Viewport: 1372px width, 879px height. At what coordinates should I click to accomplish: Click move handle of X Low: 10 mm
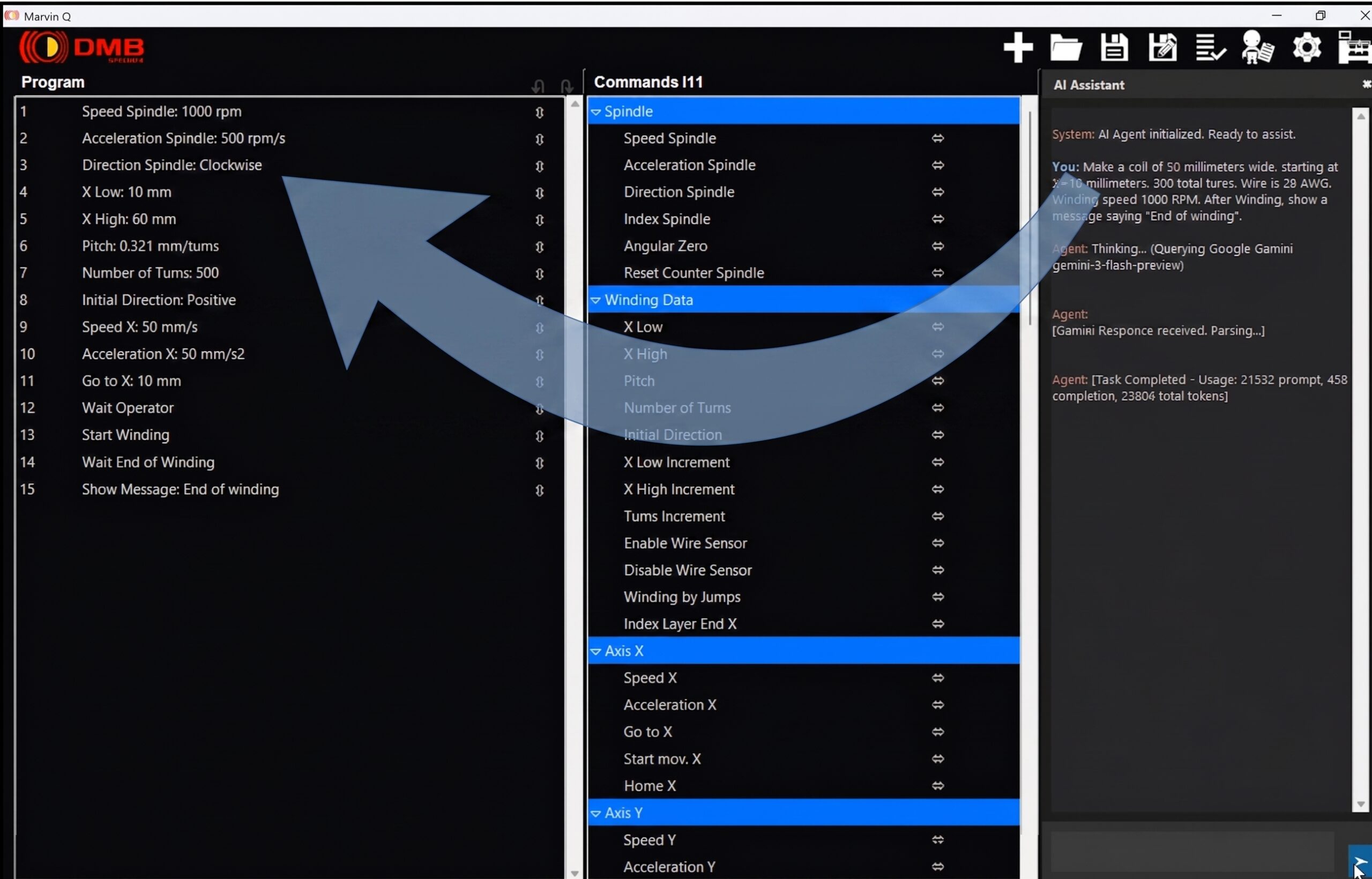click(x=539, y=193)
